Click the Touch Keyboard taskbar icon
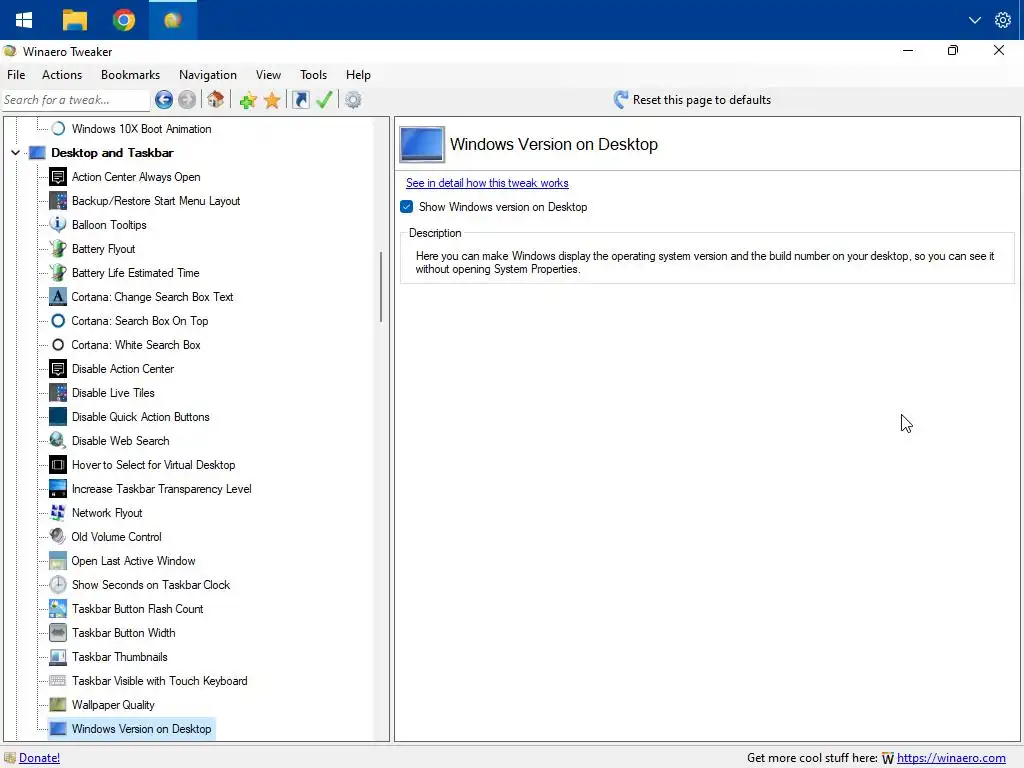 click(58, 680)
